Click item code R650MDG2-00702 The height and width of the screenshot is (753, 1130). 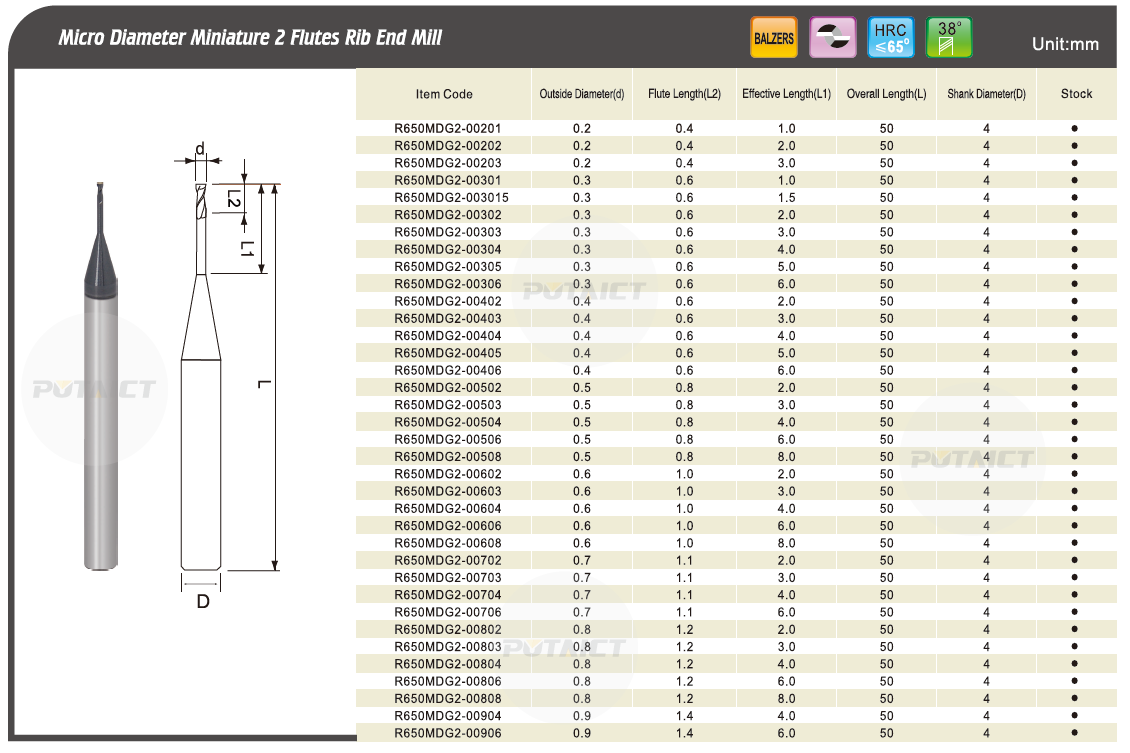(448, 561)
